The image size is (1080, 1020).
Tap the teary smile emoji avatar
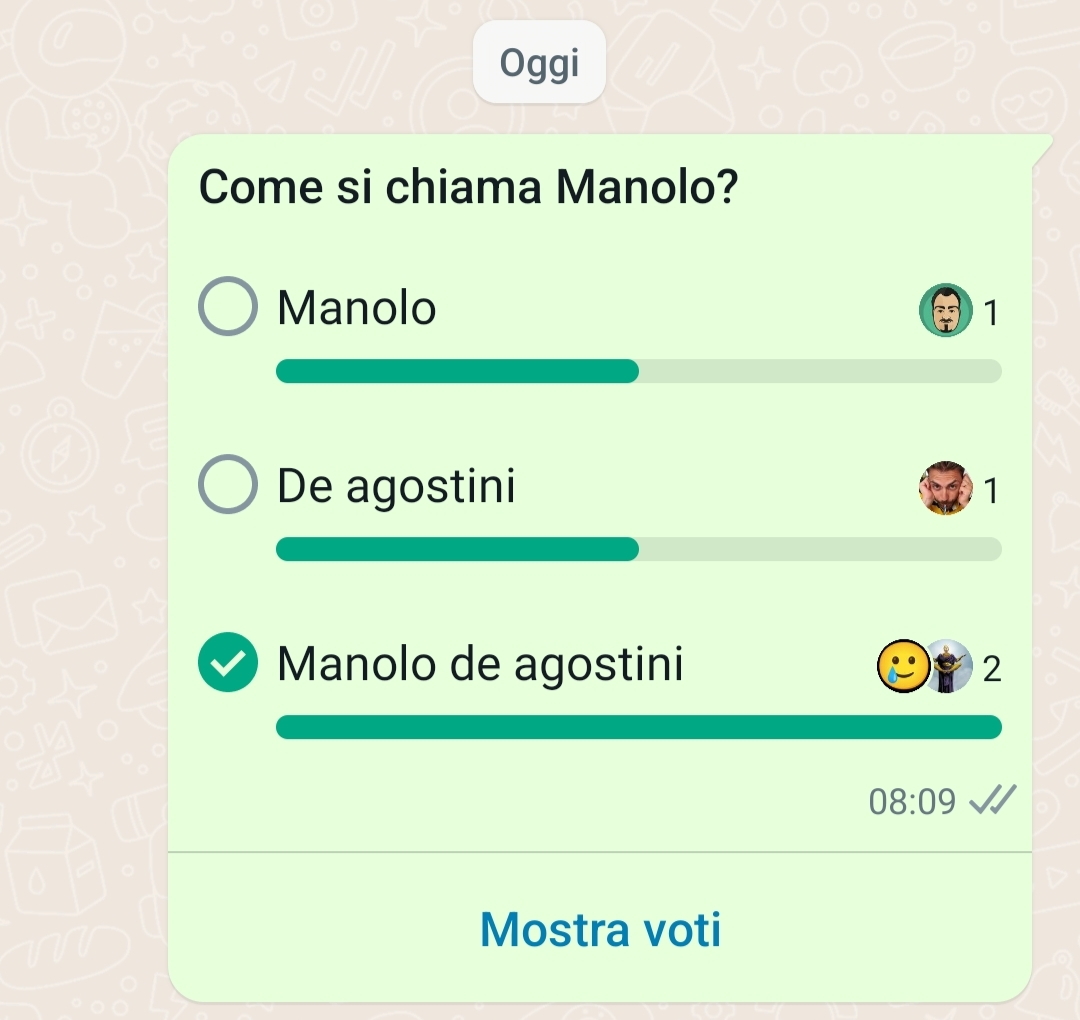903,666
